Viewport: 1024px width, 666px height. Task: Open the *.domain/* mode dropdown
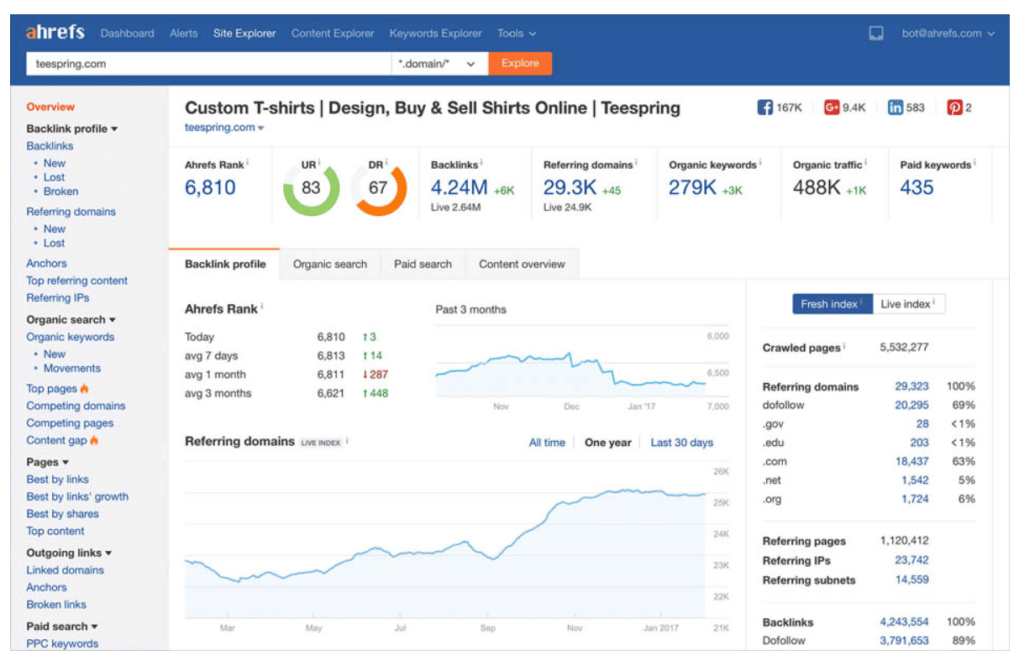point(437,64)
